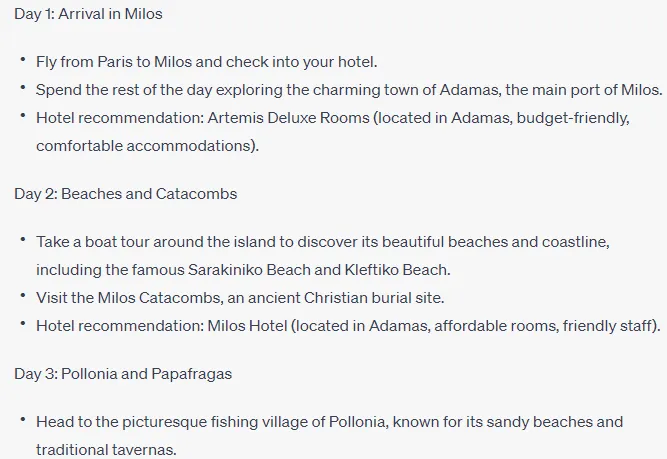Click the Sarakiniko Beach and Kleftiko Beach line
The width and height of the screenshot is (667, 459).
(x=243, y=270)
